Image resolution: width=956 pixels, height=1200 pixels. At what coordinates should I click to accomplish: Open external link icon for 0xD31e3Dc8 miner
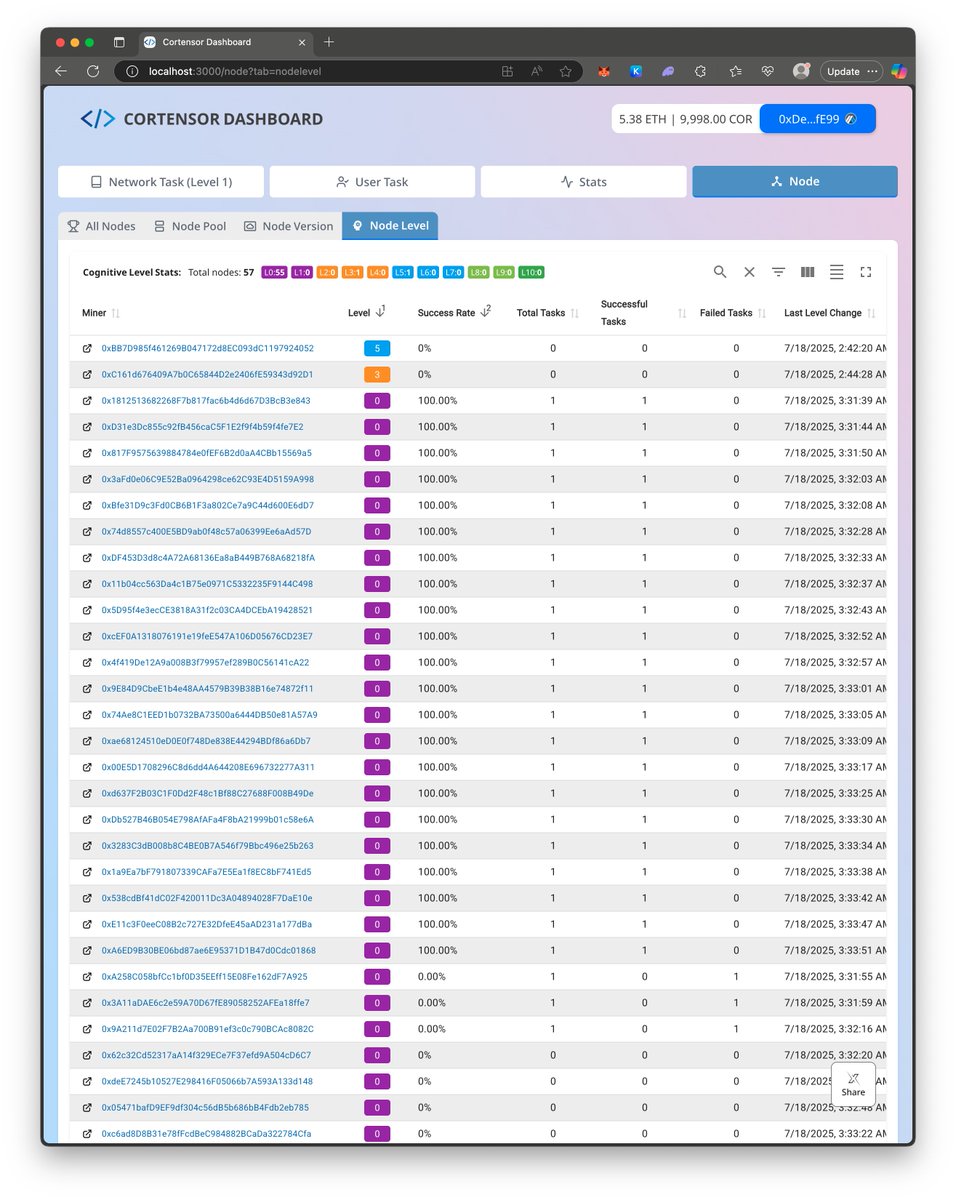click(87, 427)
